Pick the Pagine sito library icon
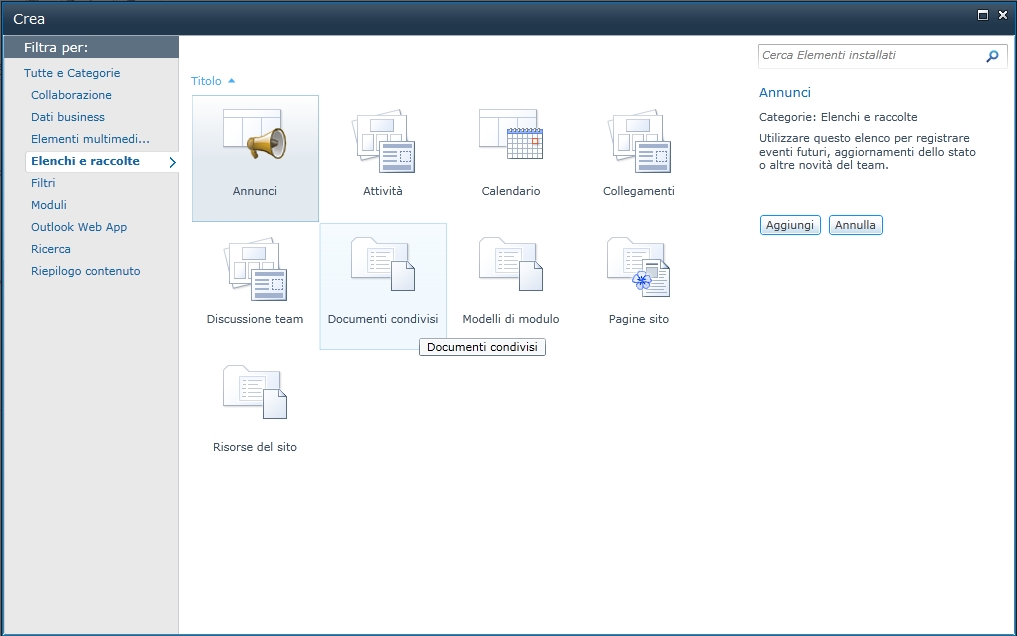Viewport: 1017px width, 636px height. pos(639,266)
